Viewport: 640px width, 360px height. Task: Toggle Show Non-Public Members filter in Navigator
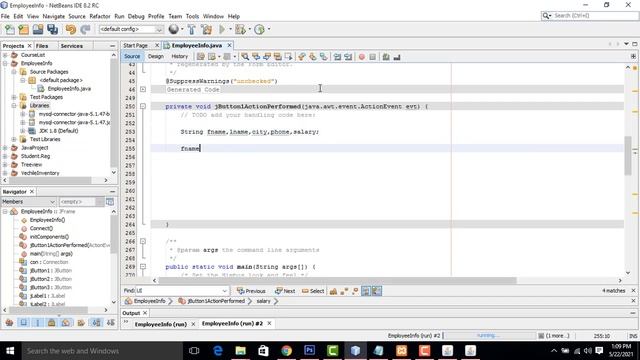click(51, 323)
